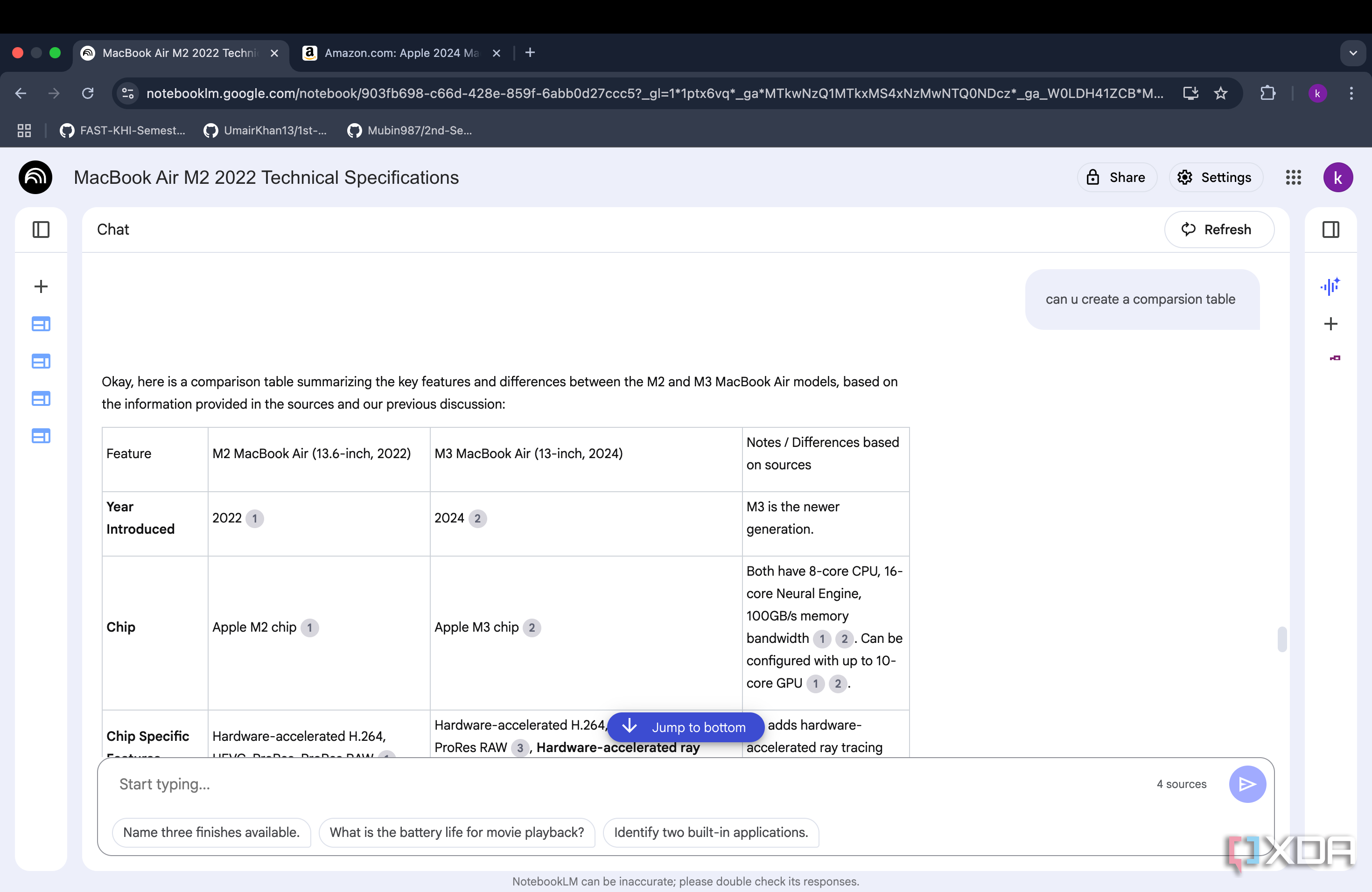Refresh the chat

click(x=1218, y=230)
